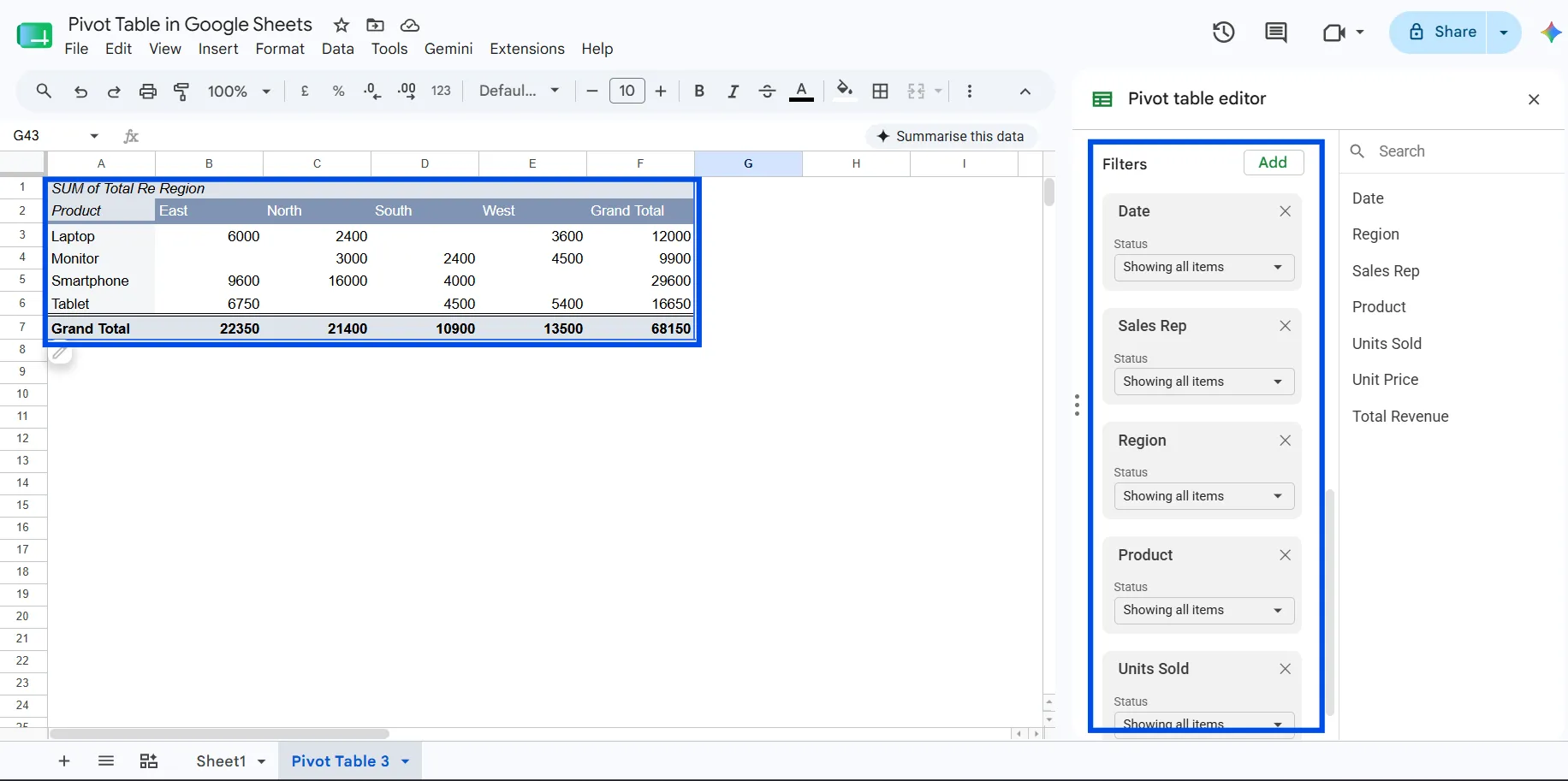Open the borders tool
Image resolution: width=1568 pixels, height=781 pixels.
pos(880,92)
